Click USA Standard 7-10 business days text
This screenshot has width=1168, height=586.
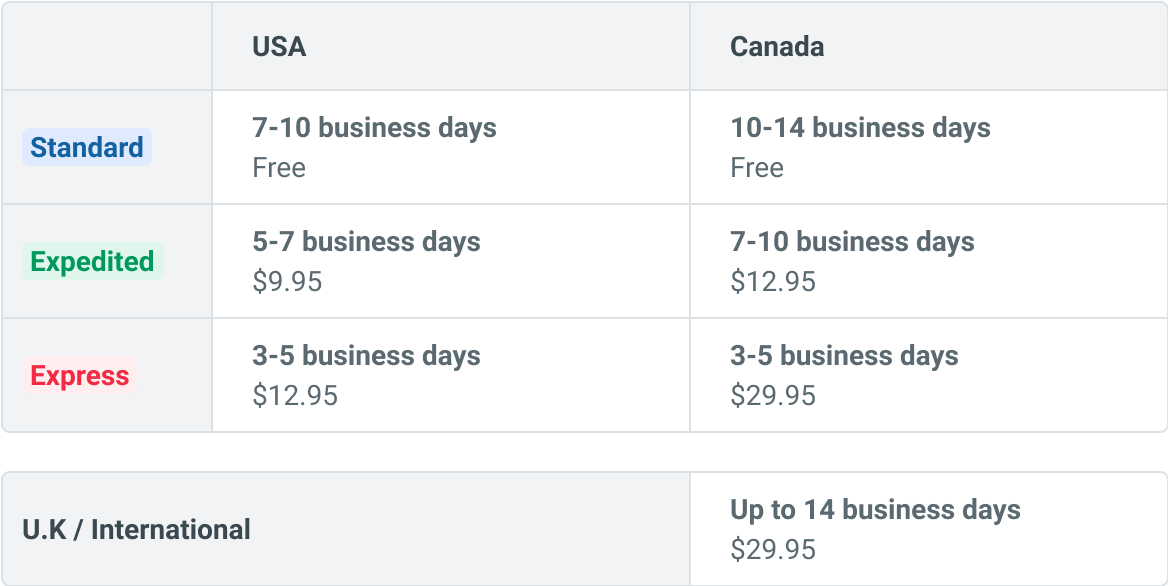375,128
